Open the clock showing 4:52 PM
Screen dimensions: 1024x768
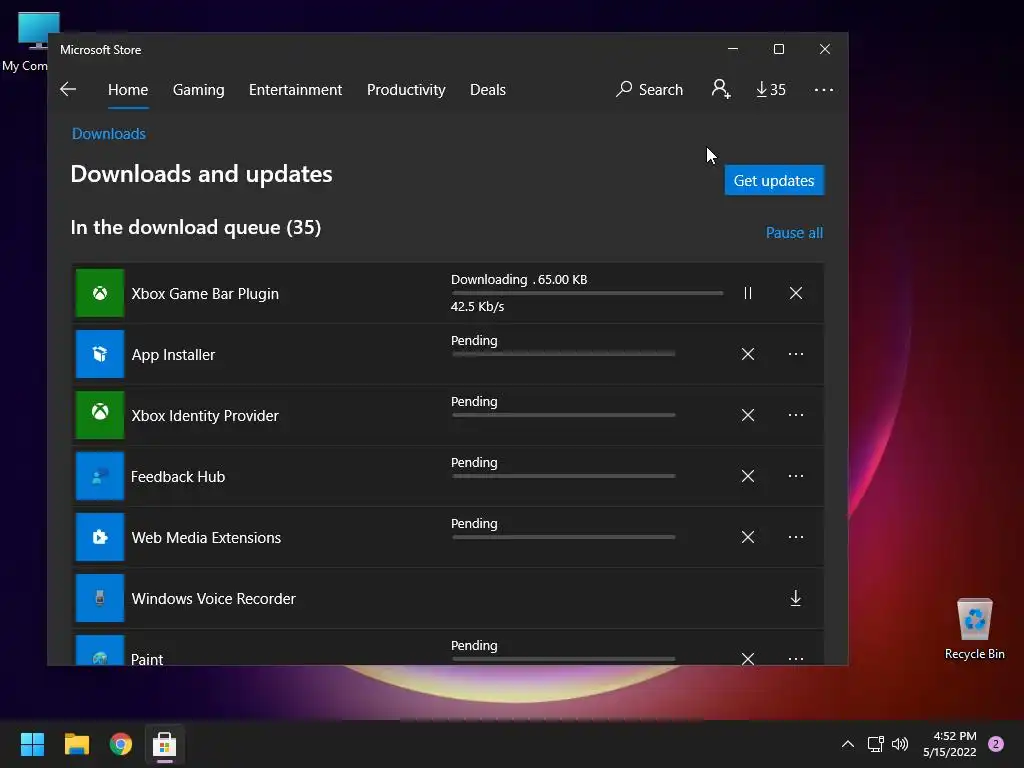pos(950,744)
